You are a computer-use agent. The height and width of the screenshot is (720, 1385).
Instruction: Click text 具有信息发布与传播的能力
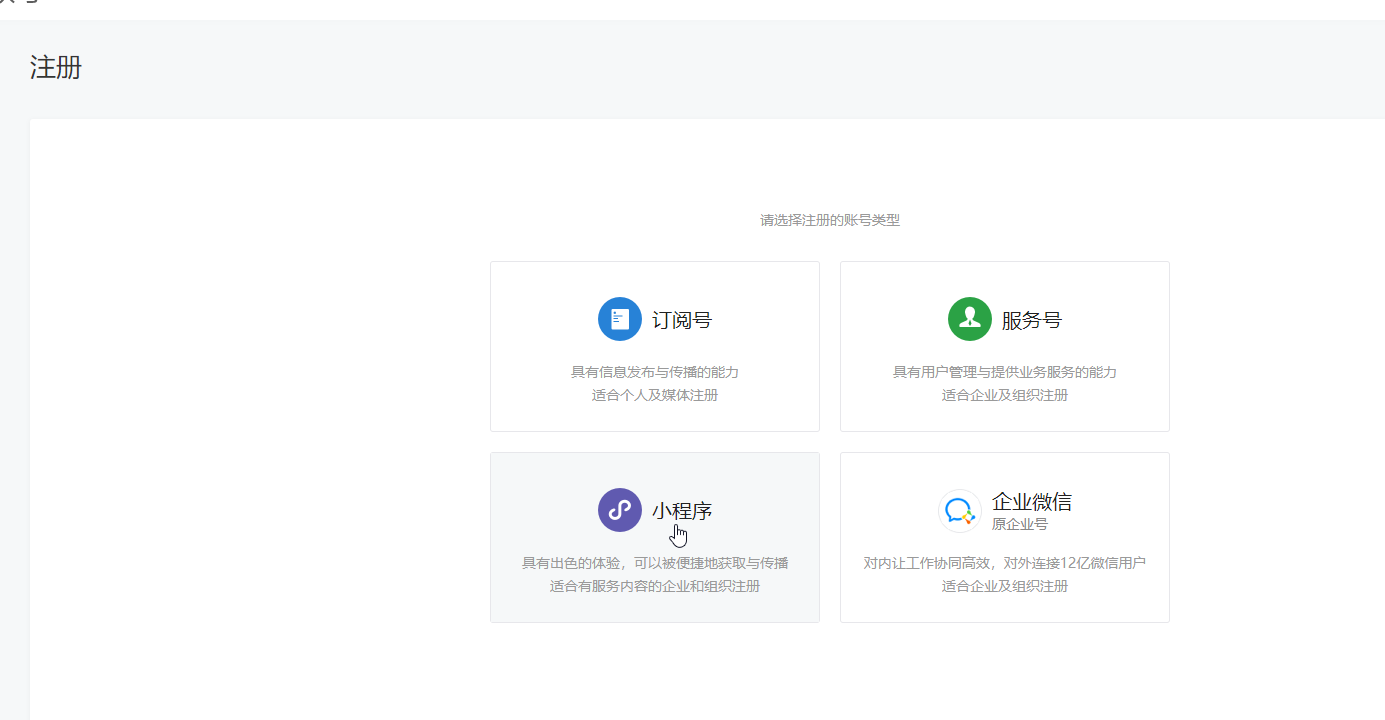point(655,372)
